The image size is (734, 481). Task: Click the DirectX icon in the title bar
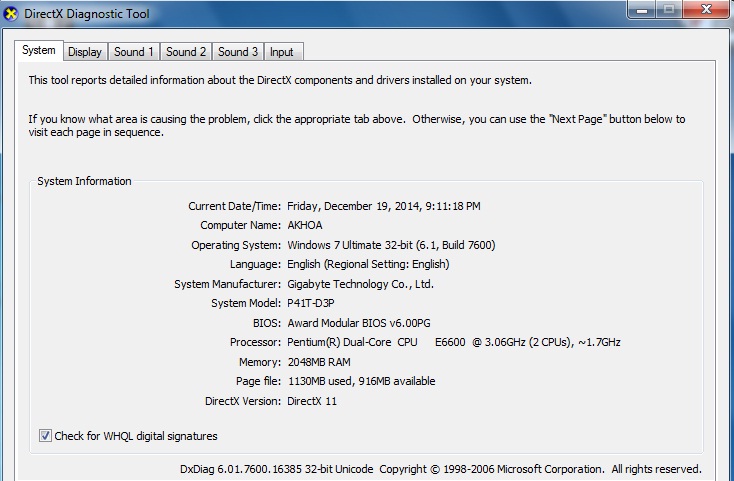pos(10,14)
